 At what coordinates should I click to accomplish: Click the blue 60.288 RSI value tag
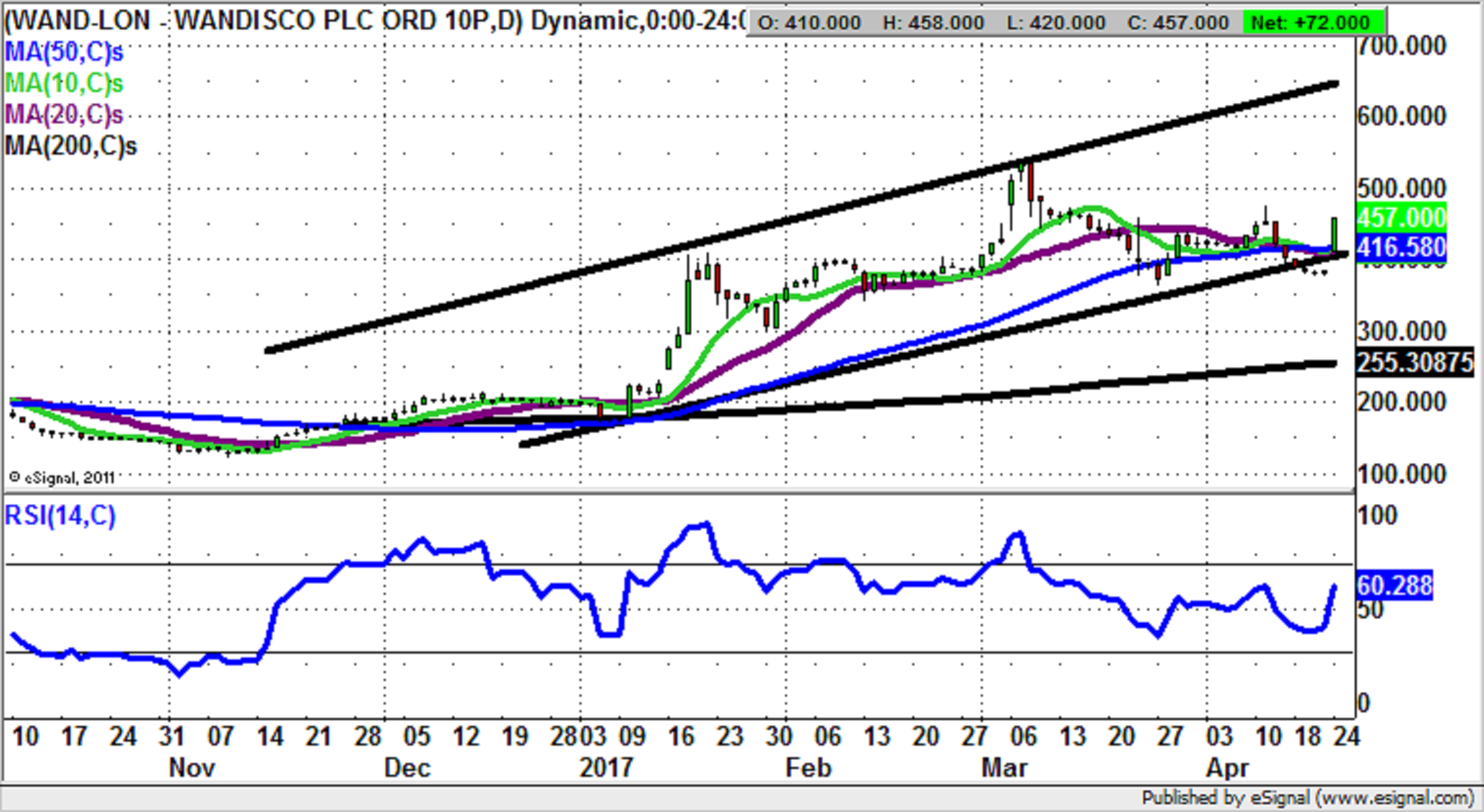click(1394, 586)
